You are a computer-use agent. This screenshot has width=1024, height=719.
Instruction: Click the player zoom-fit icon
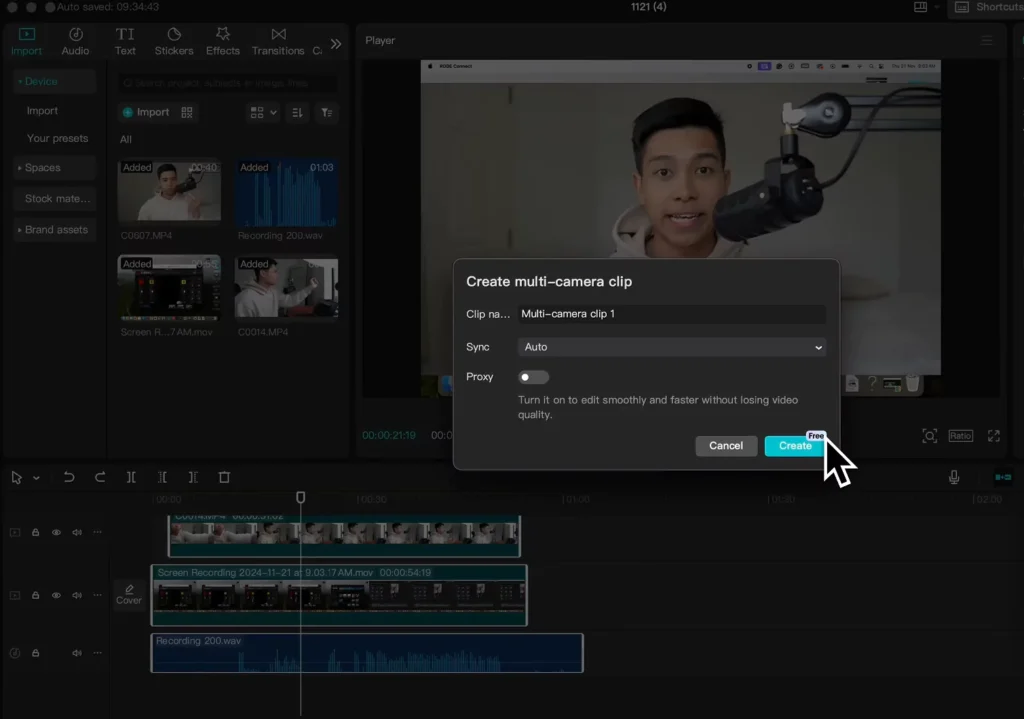(x=929, y=436)
